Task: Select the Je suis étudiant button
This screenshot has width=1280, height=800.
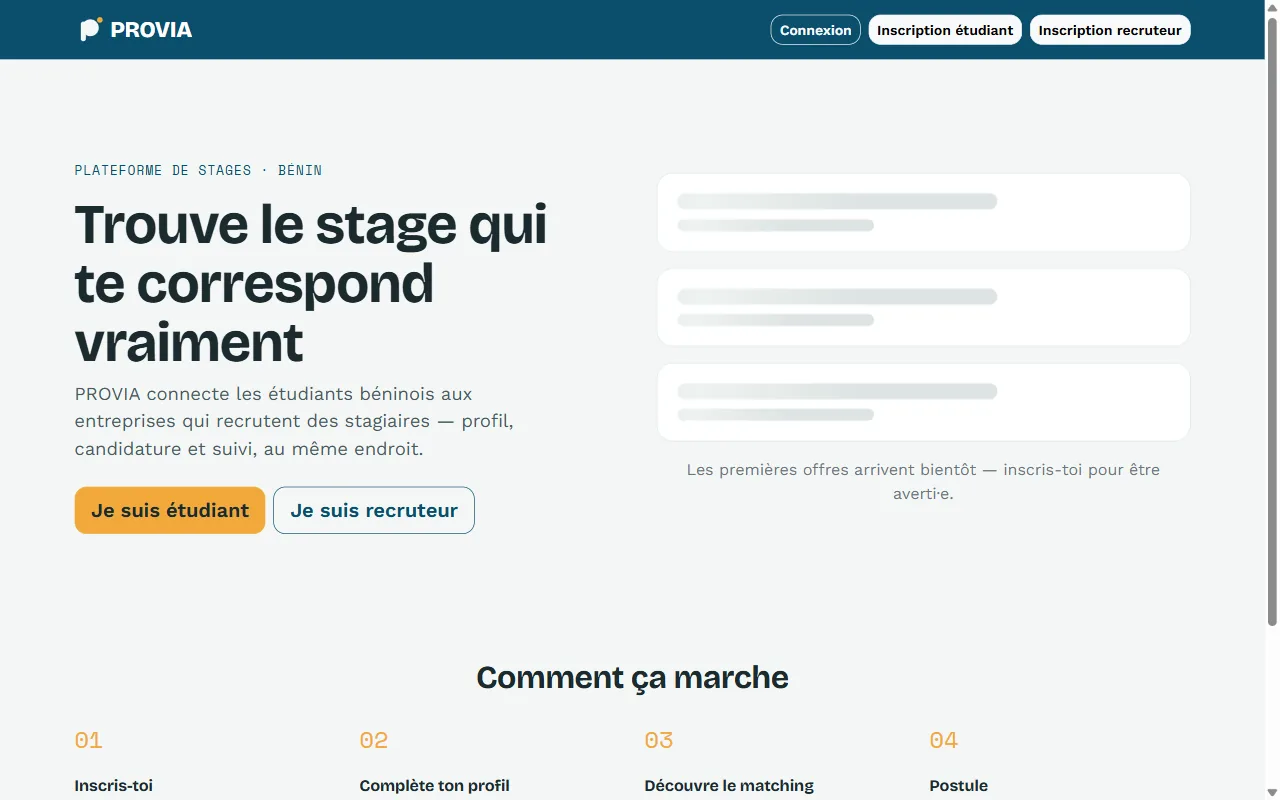Action: point(170,510)
